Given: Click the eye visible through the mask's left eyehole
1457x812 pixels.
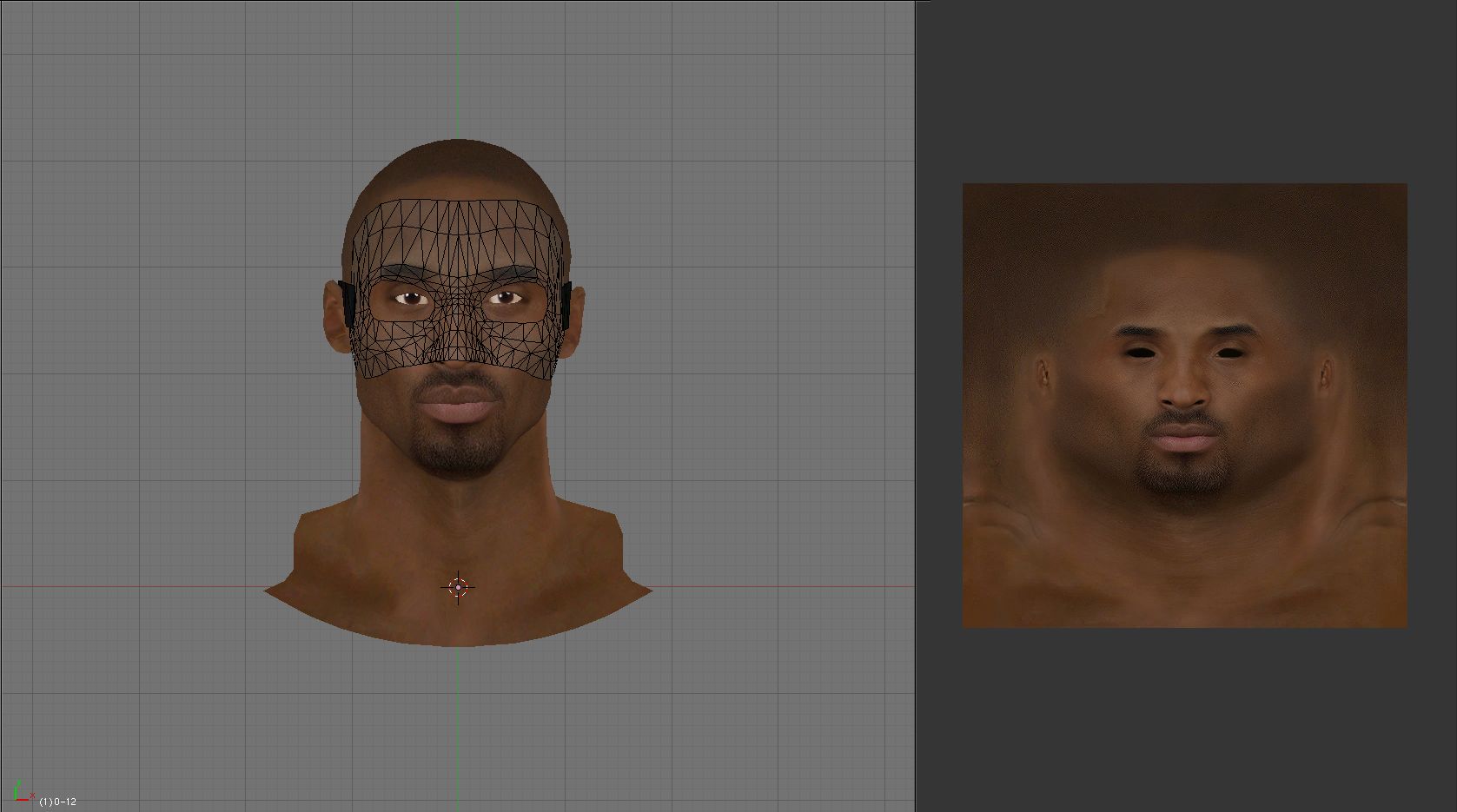Looking at the screenshot, I should 411,299.
